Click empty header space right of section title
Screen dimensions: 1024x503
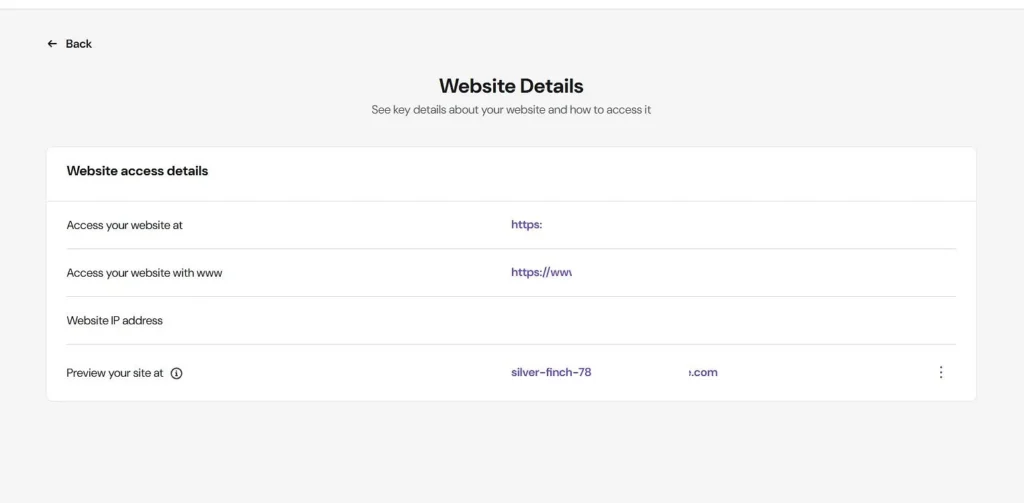[x=600, y=171]
